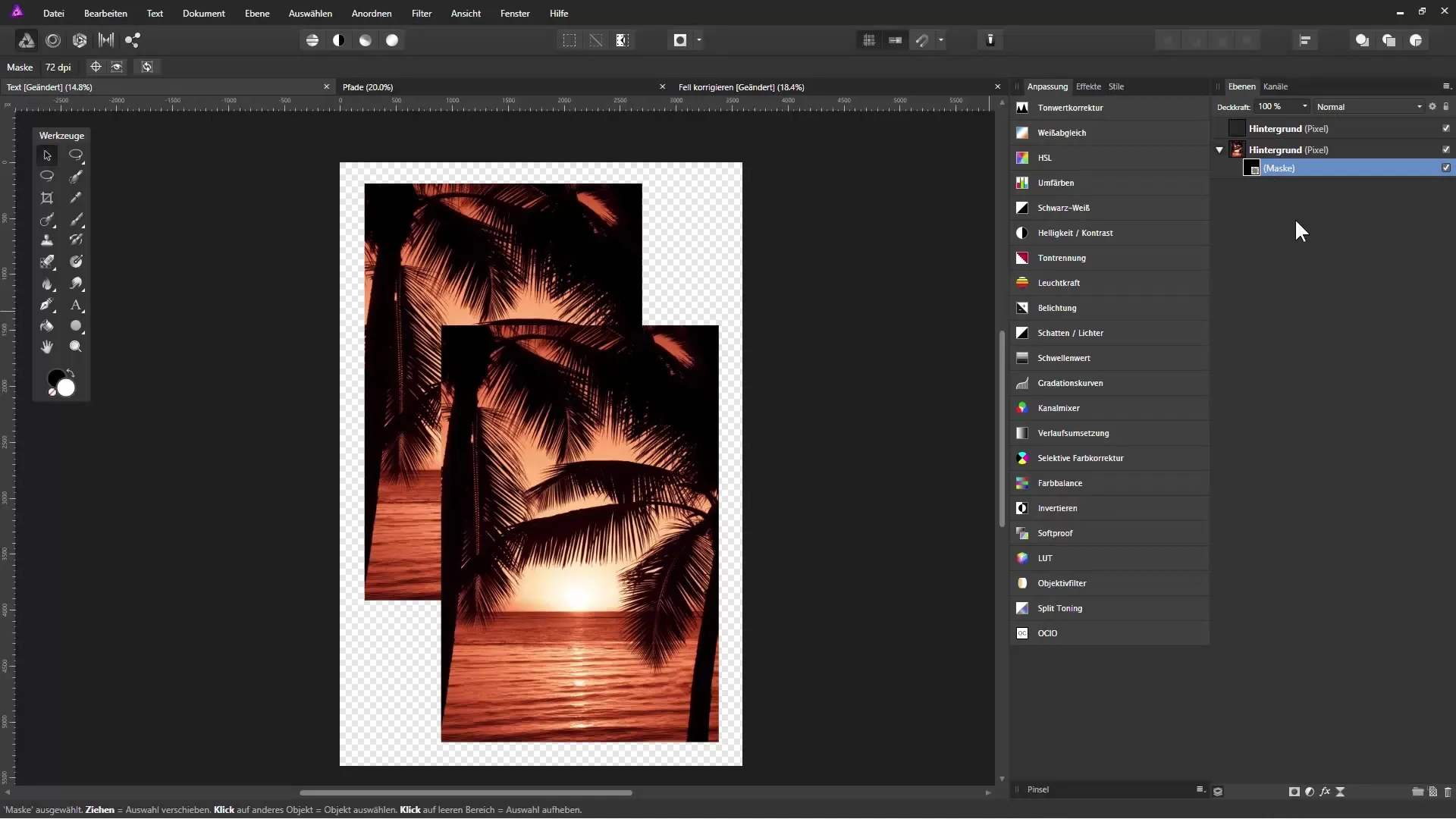Open the Auswählen menu
The width and height of the screenshot is (1456, 819).
(310, 14)
